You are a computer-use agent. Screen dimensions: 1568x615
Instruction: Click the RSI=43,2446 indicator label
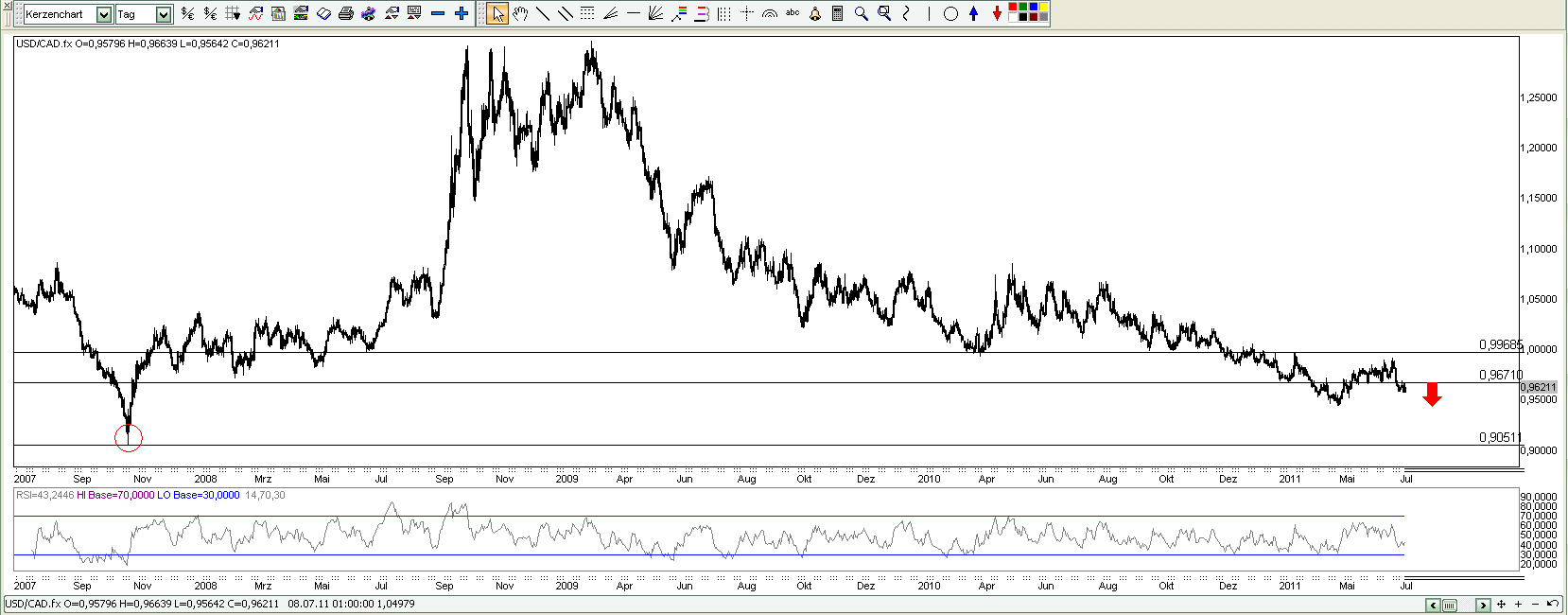click(44, 495)
